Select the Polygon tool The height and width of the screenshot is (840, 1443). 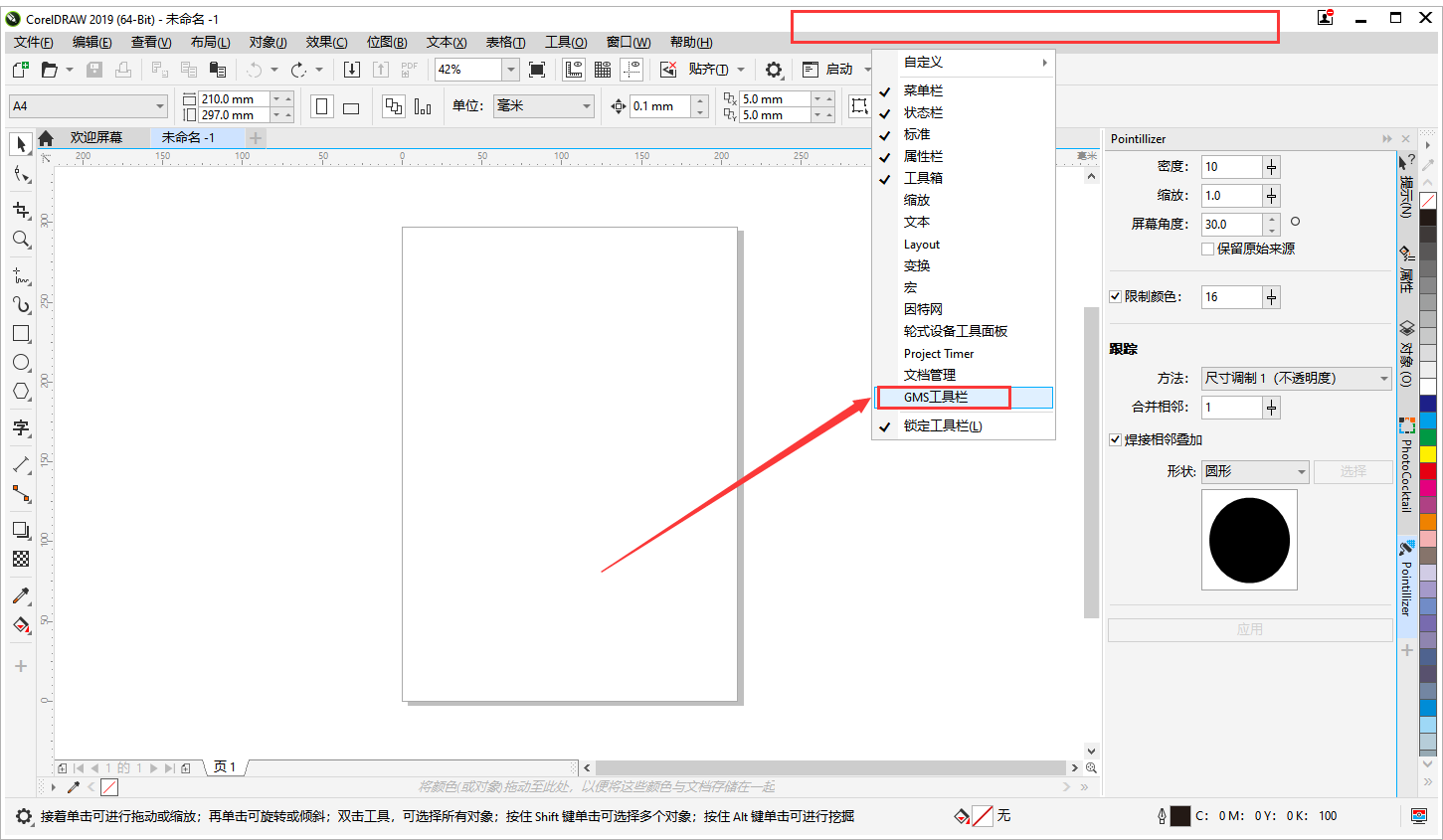click(x=21, y=392)
